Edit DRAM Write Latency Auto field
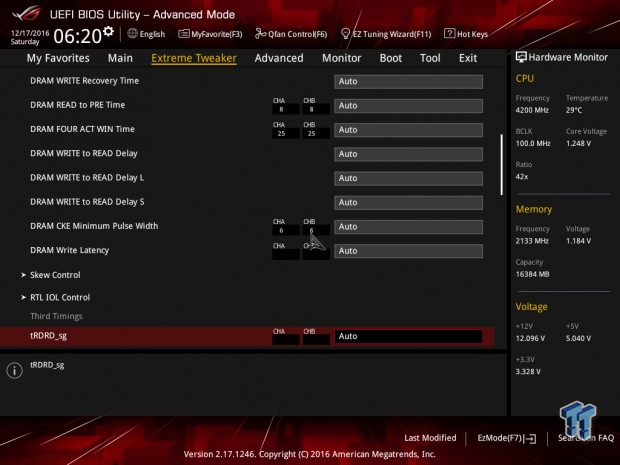620x465 pixels. tap(408, 251)
